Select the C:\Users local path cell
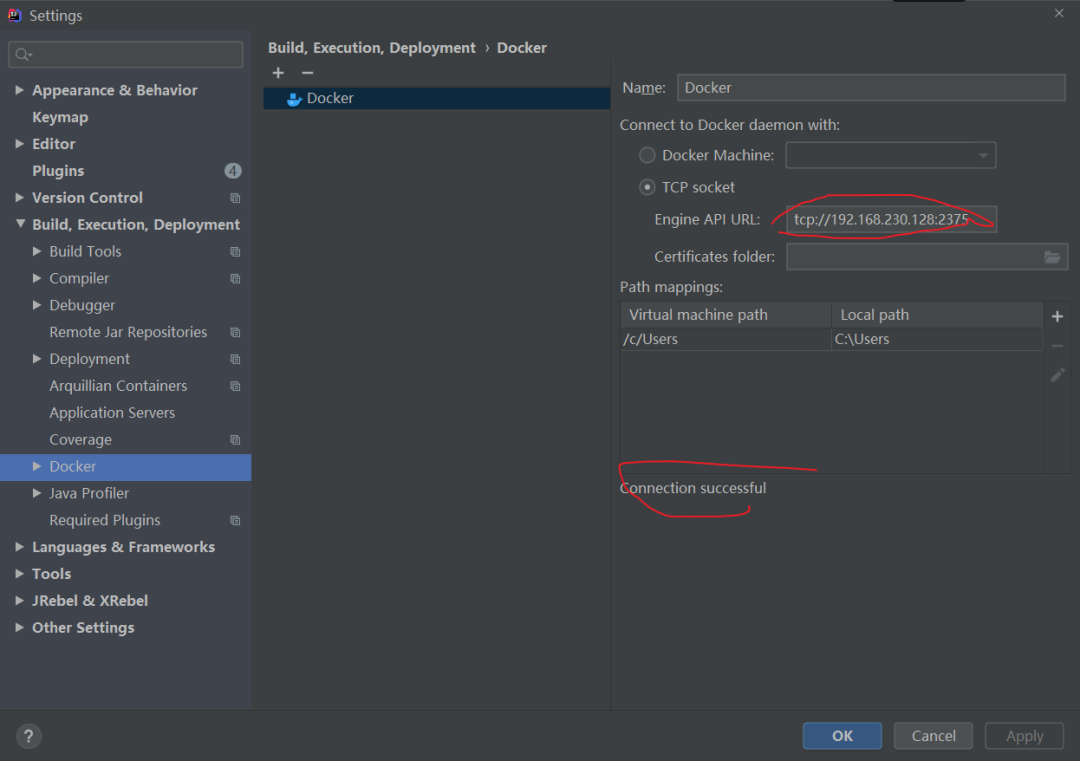The width and height of the screenshot is (1080, 761). [937, 339]
